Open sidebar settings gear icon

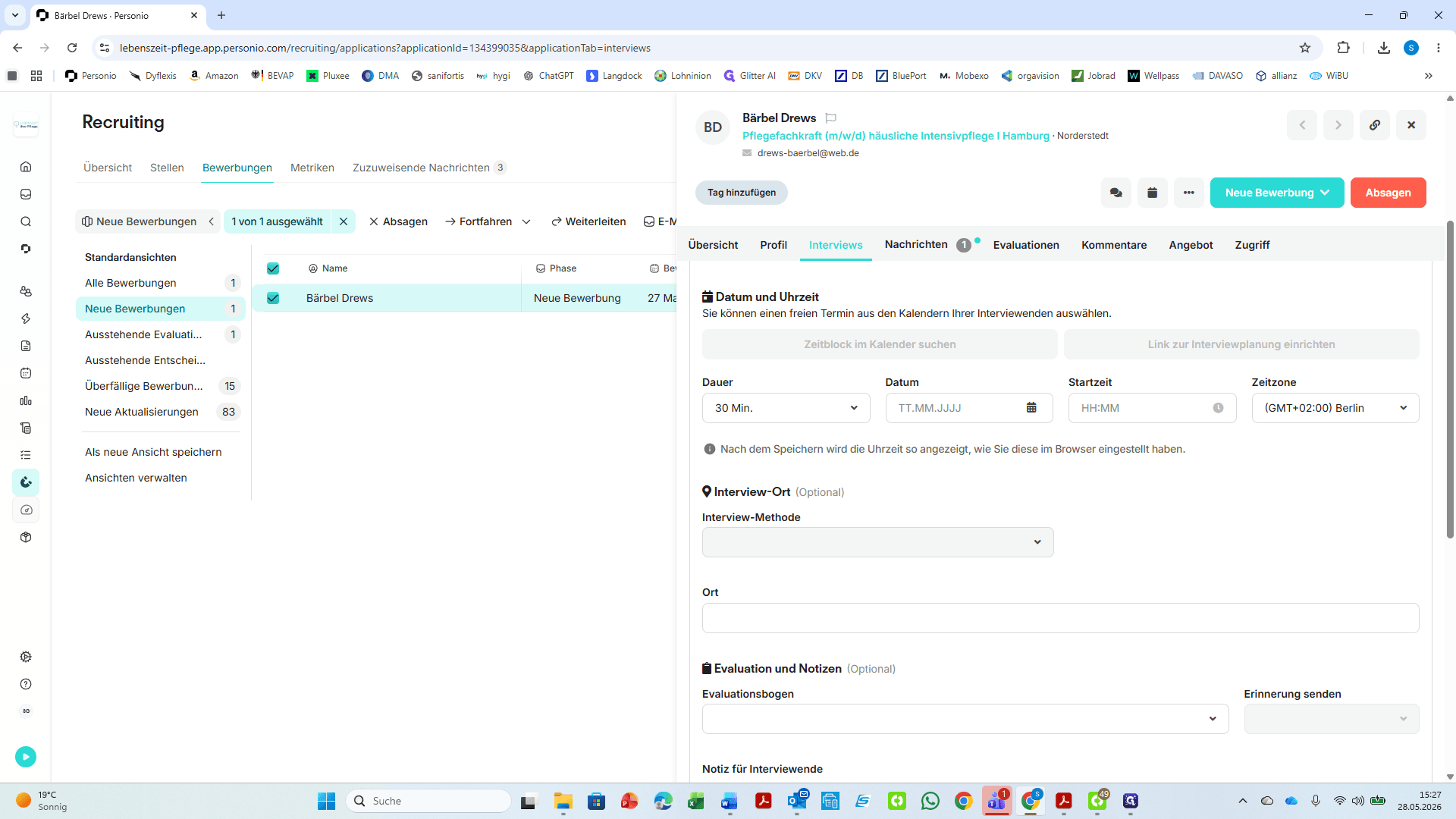26,657
